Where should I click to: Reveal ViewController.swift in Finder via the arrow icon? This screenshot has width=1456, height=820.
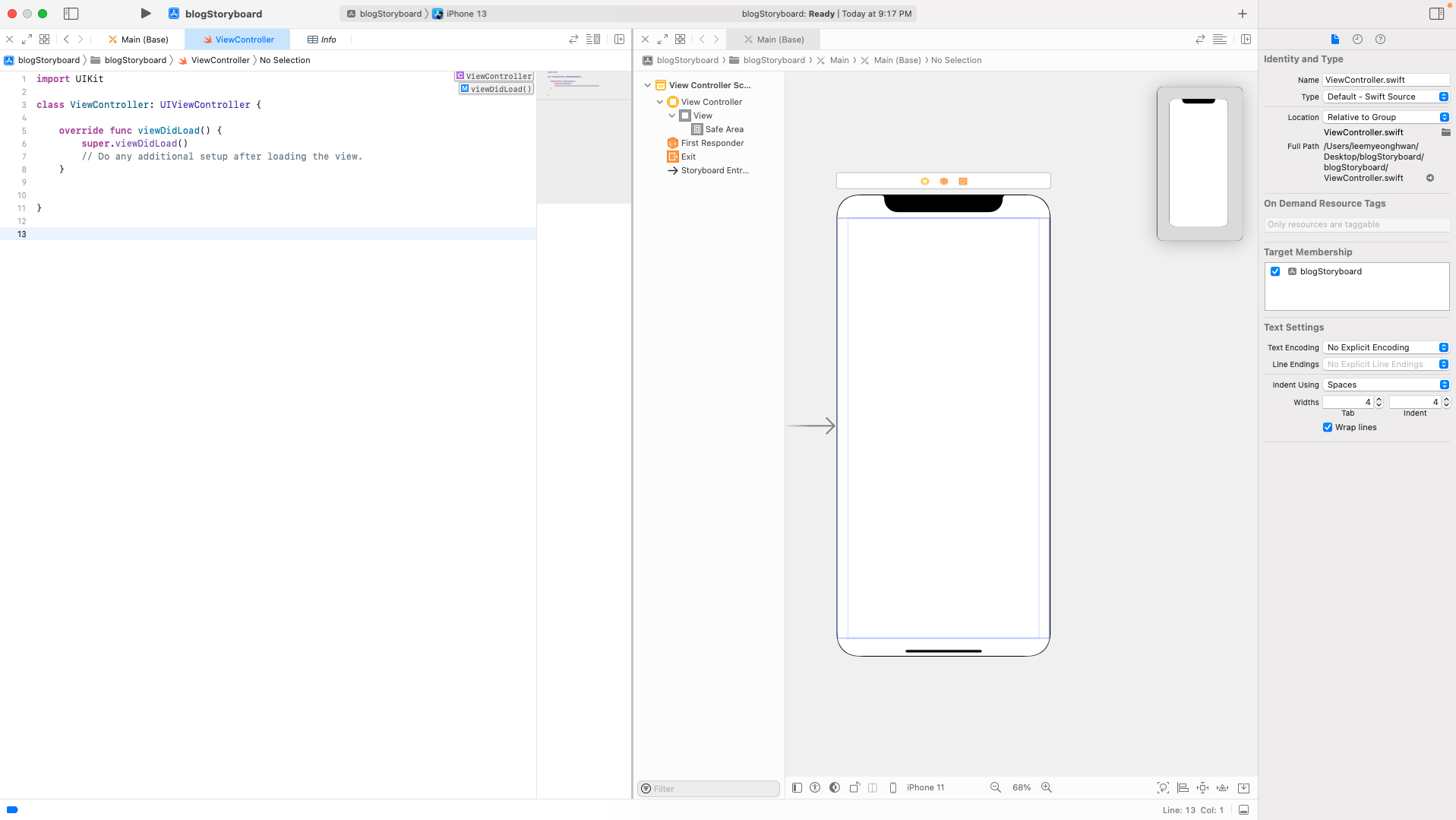pos(1430,178)
